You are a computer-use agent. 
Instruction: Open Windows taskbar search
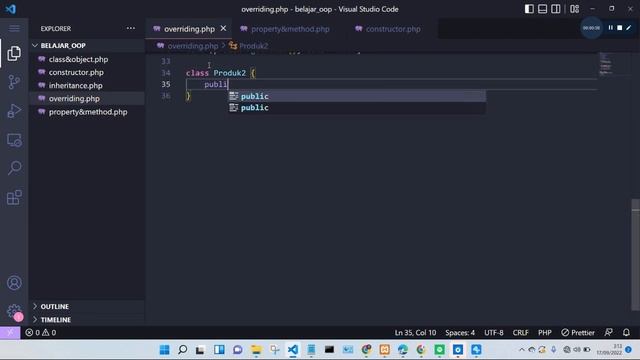coord(182,350)
